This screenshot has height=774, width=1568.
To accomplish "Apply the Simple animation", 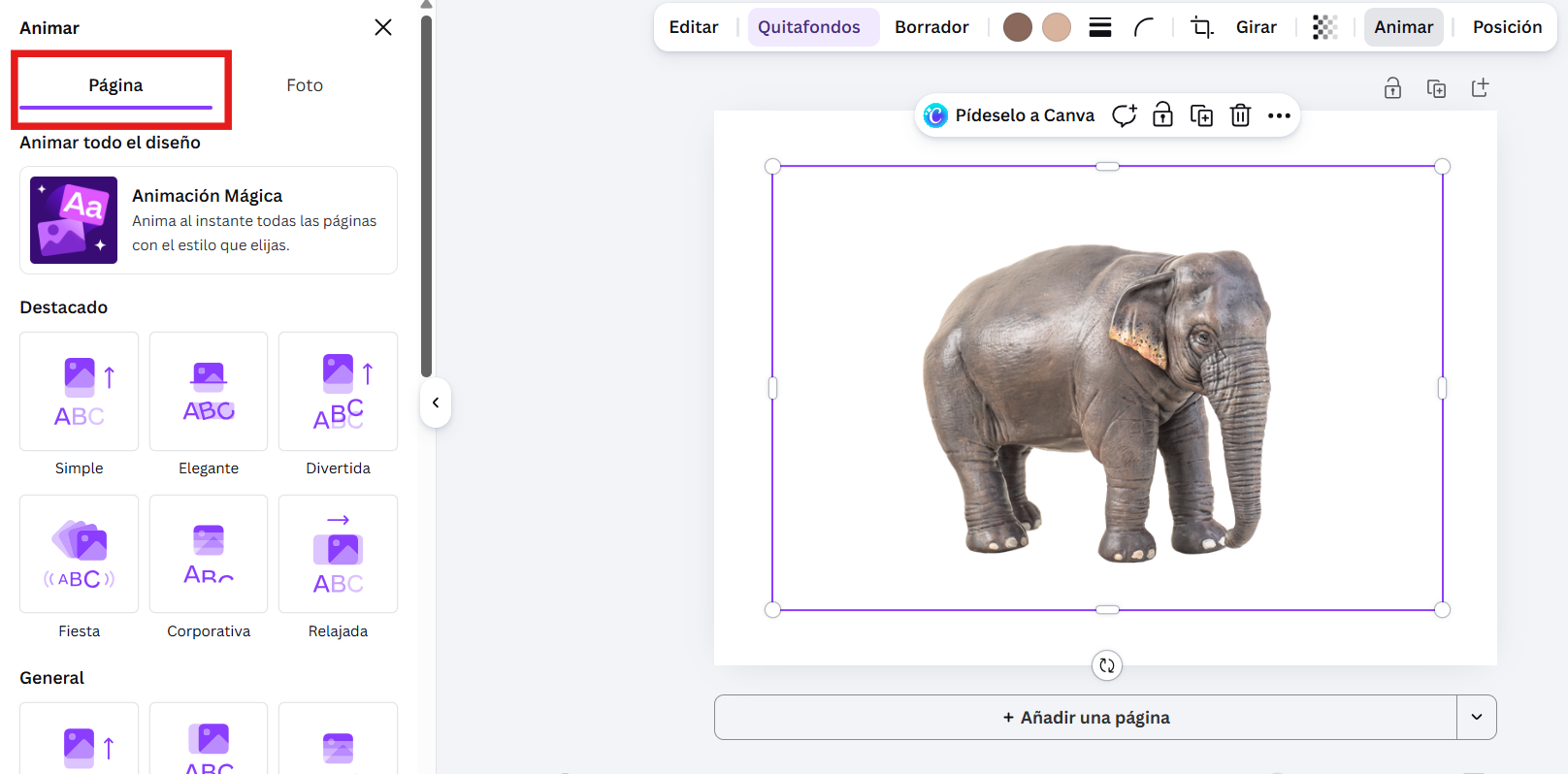I will click(x=79, y=391).
